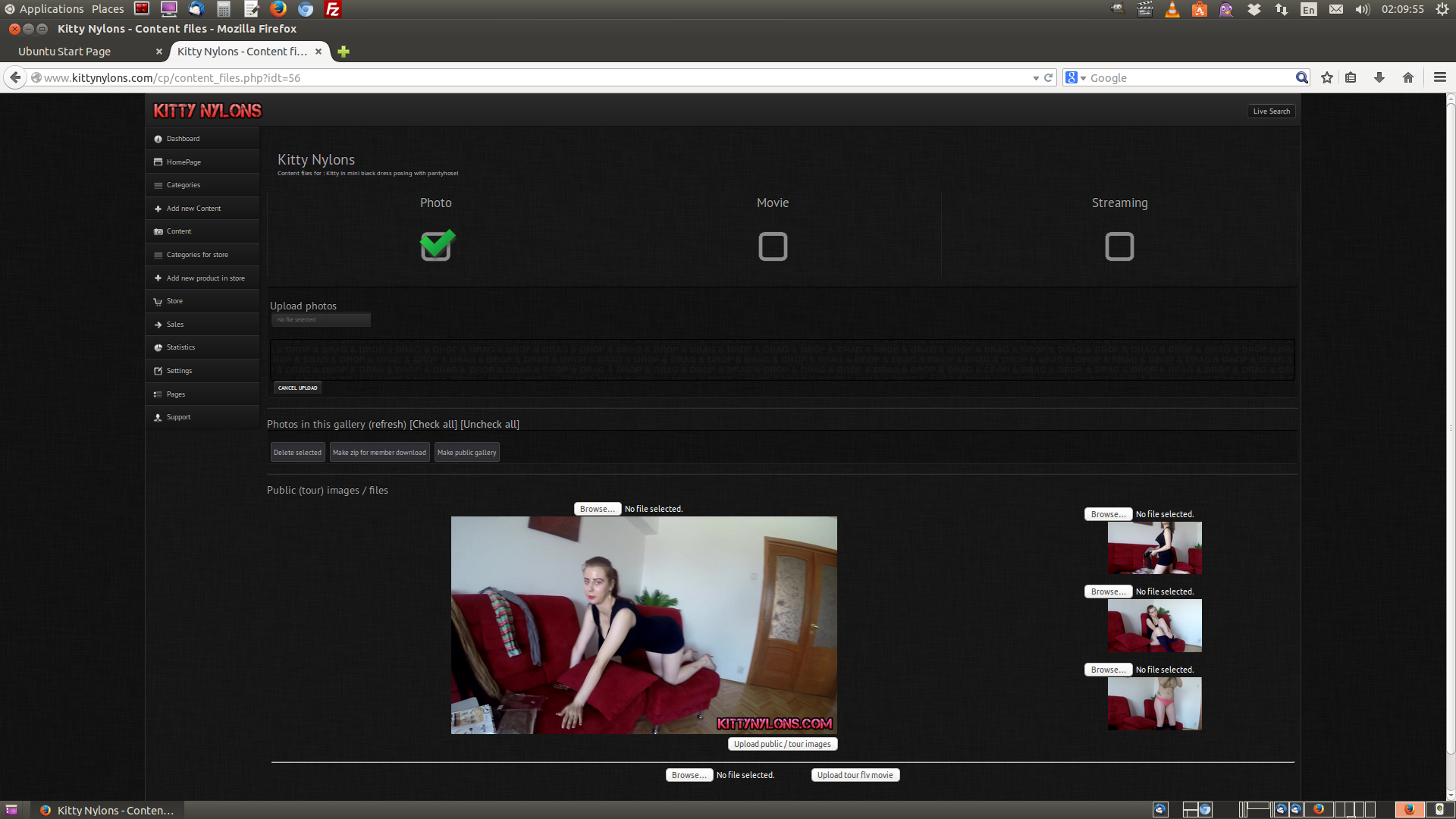Uncheck the Photo checkbox
This screenshot has height=819, width=1456.
click(437, 245)
